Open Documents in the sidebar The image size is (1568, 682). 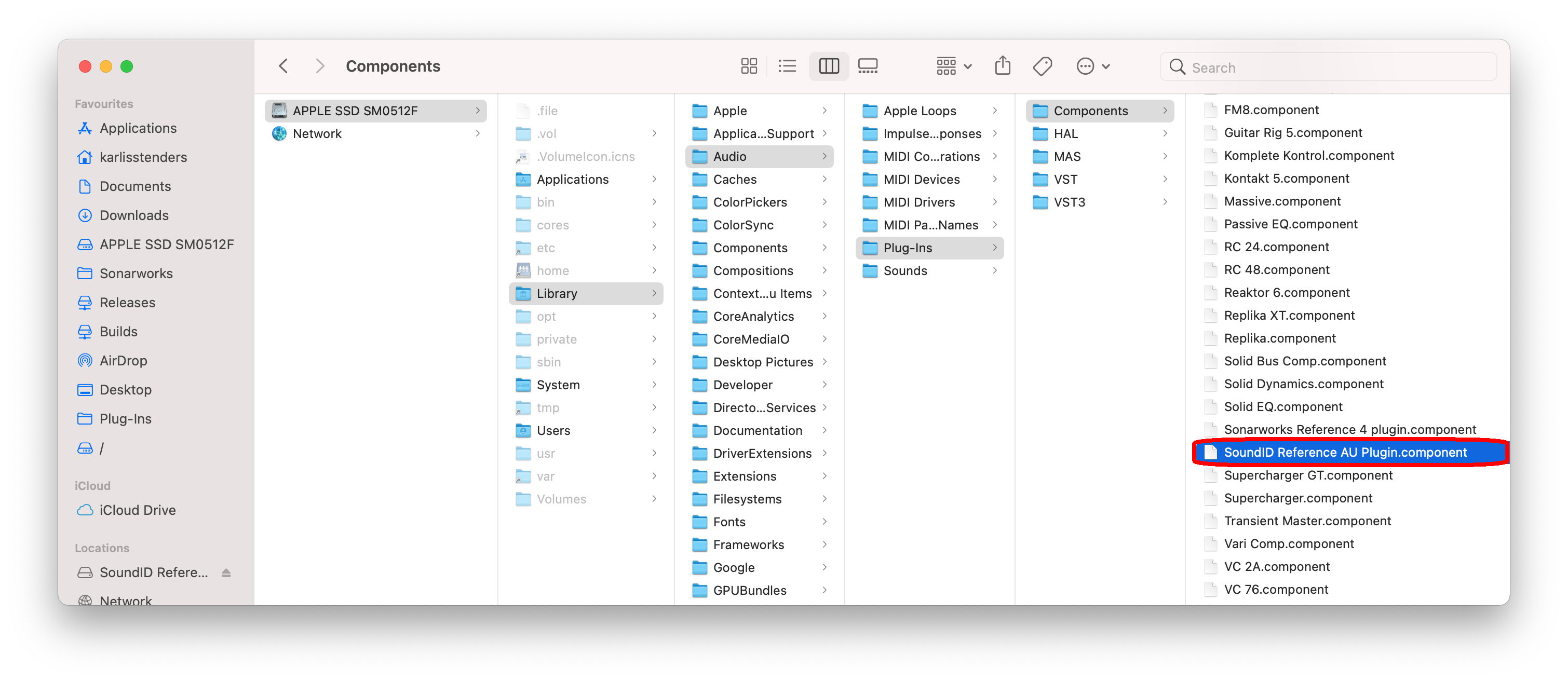[x=135, y=187]
